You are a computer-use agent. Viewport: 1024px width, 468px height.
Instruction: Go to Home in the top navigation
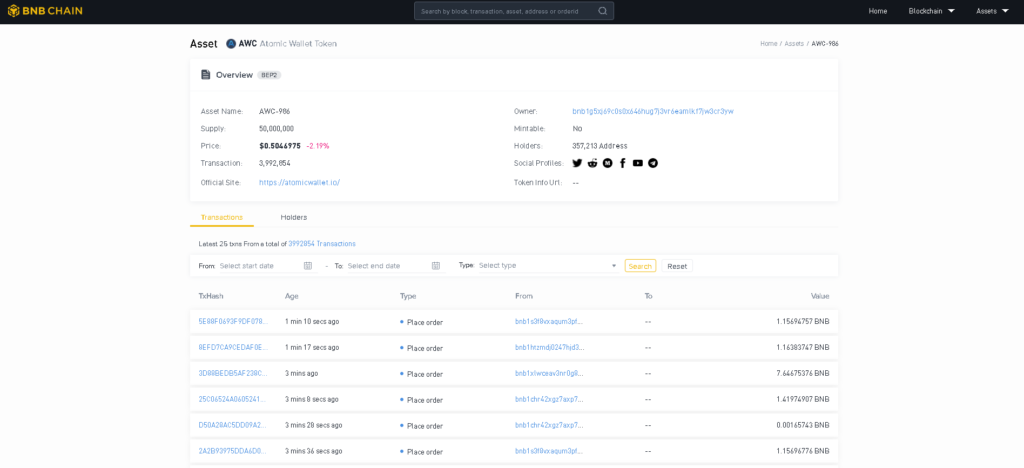tap(877, 11)
